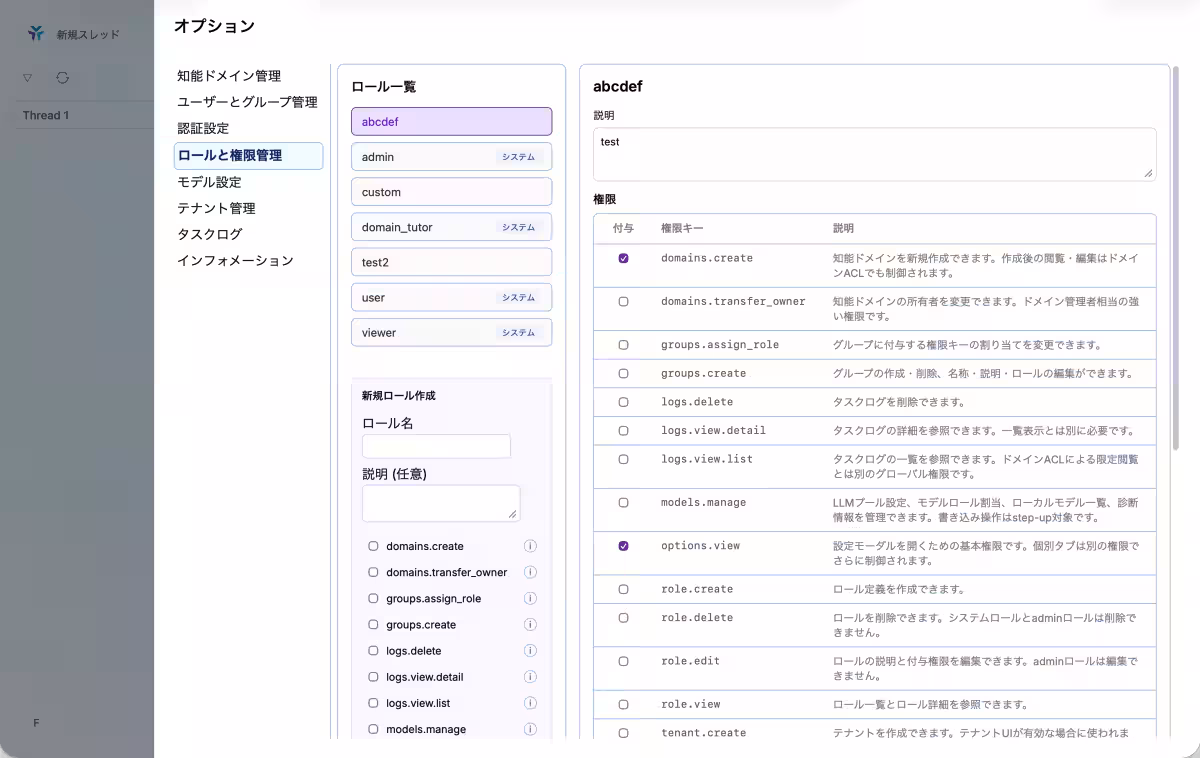Click the info icon beside logs.delete
The image size is (1200, 758).
531,650
